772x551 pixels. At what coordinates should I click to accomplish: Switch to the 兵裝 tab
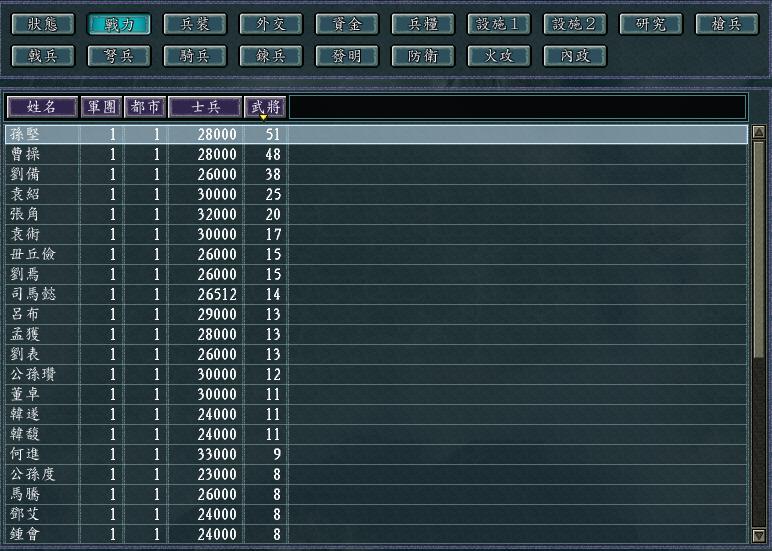pyautogui.click(x=195, y=24)
